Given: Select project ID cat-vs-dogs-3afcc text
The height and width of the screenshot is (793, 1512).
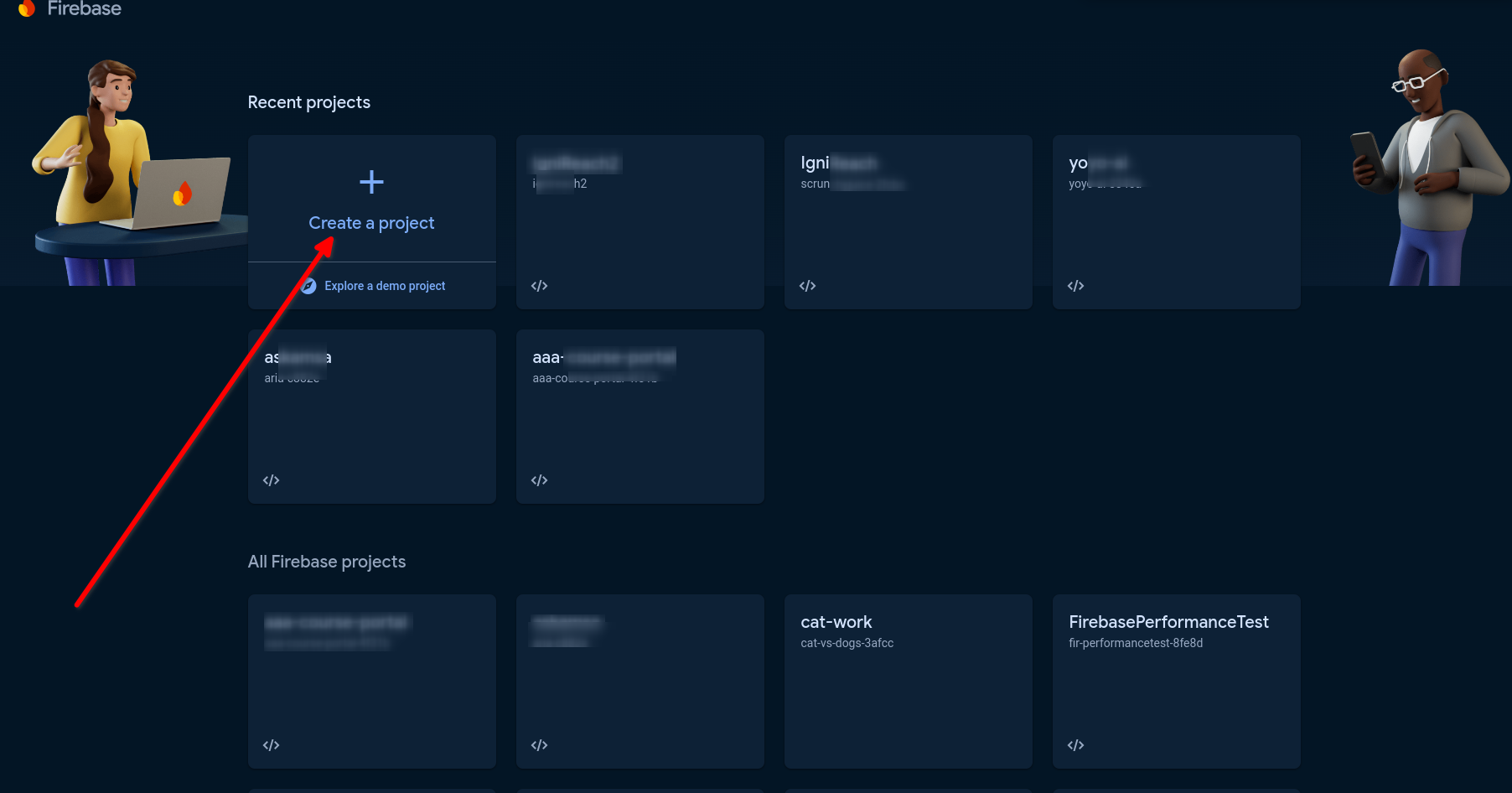Looking at the screenshot, I should (x=847, y=643).
